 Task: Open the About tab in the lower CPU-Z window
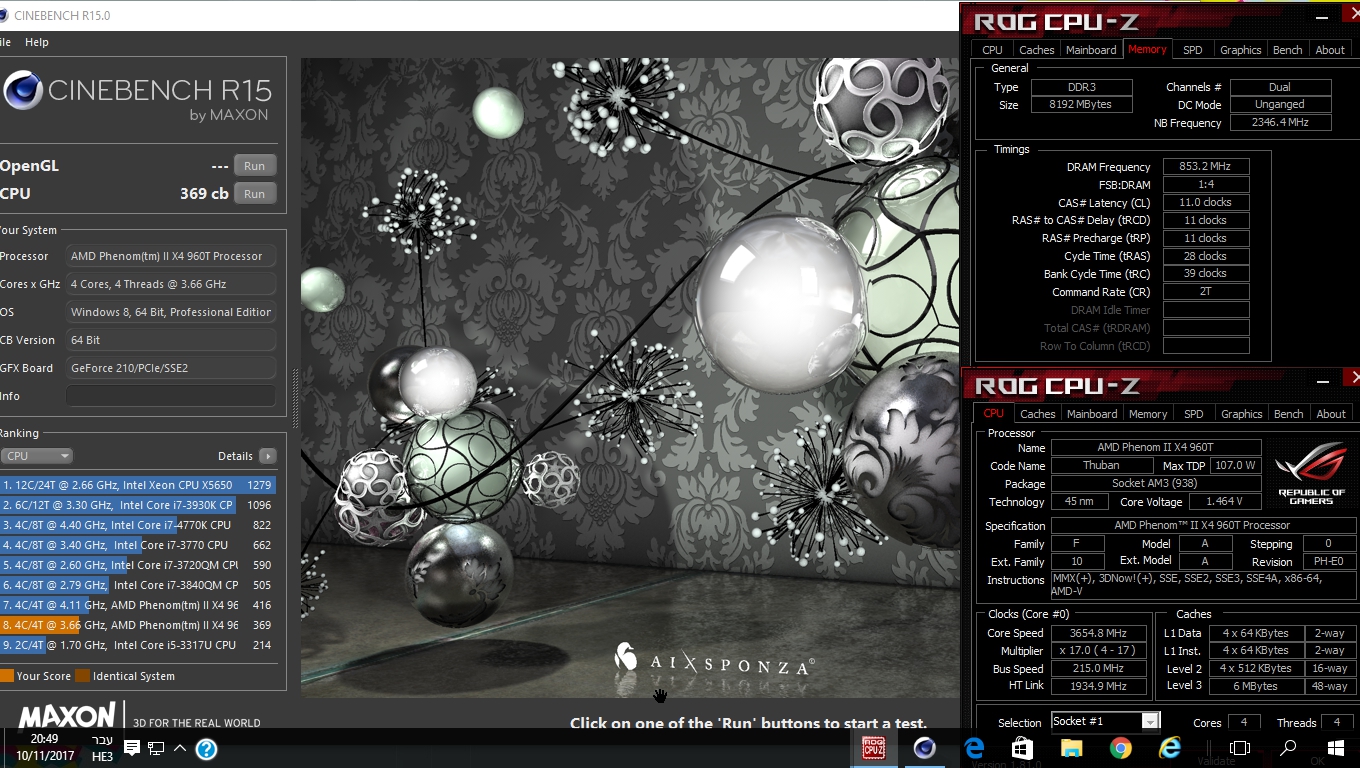tap(1331, 414)
